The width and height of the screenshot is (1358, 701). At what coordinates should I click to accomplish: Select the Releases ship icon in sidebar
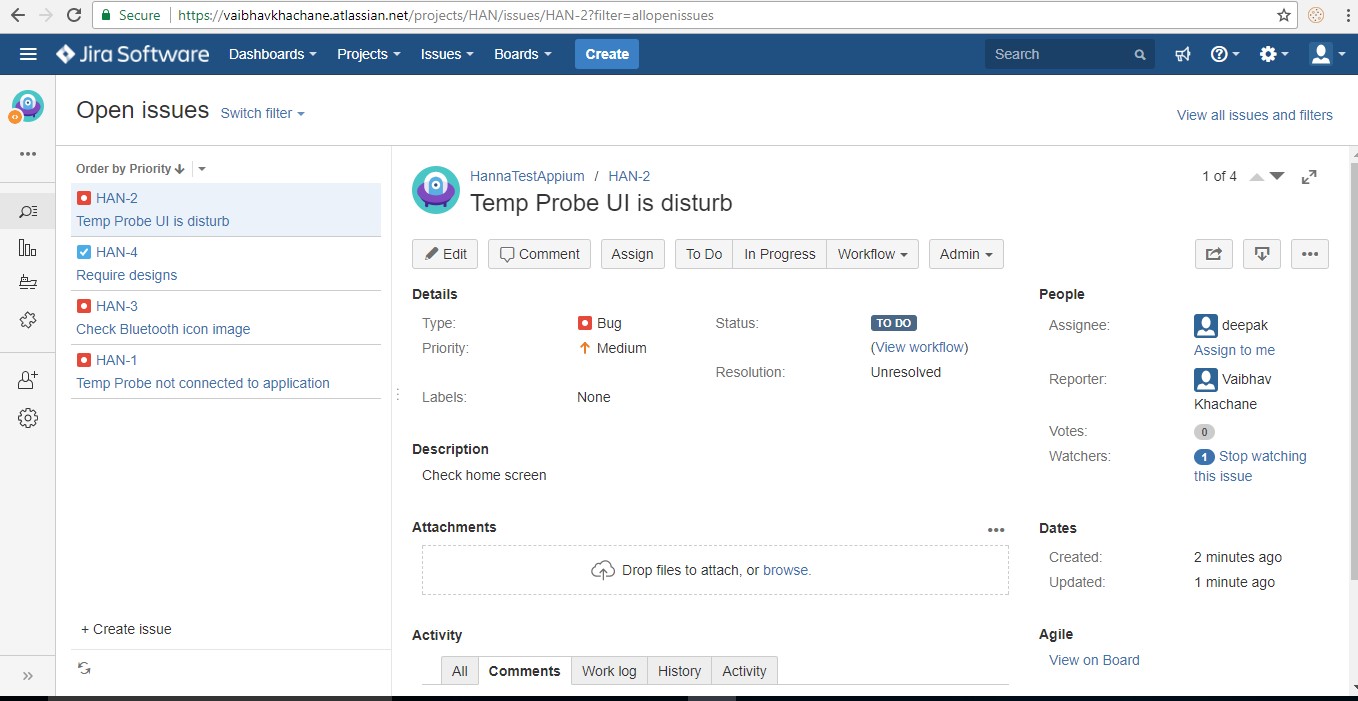coord(28,282)
